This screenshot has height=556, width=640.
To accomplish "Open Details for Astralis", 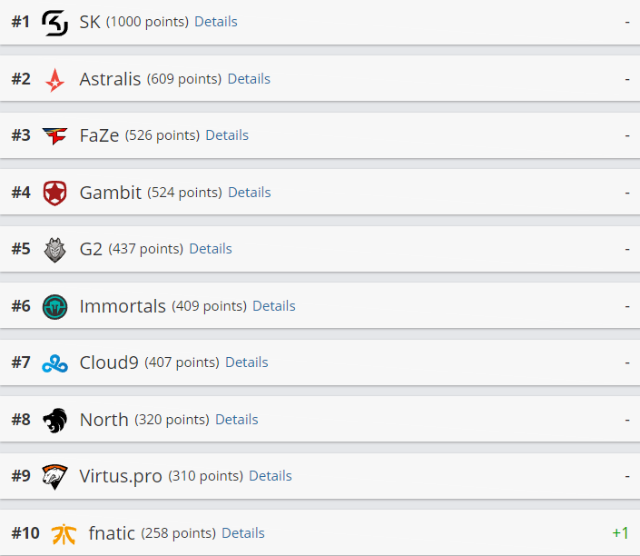I will 249,79.
